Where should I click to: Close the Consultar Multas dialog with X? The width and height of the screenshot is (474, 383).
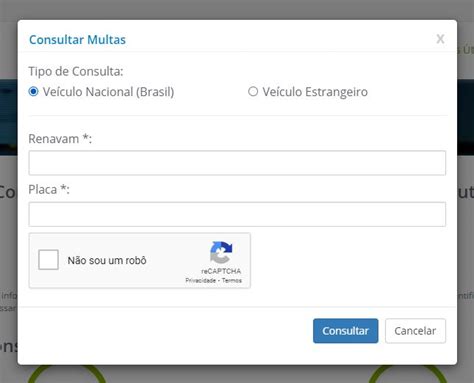pyautogui.click(x=440, y=39)
